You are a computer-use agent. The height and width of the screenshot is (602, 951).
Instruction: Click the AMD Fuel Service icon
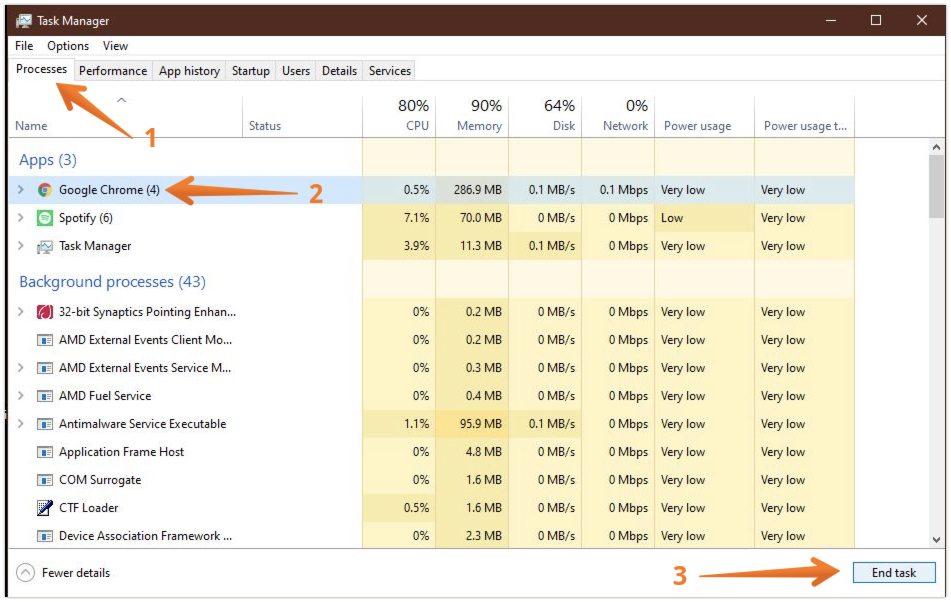coord(45,395)
